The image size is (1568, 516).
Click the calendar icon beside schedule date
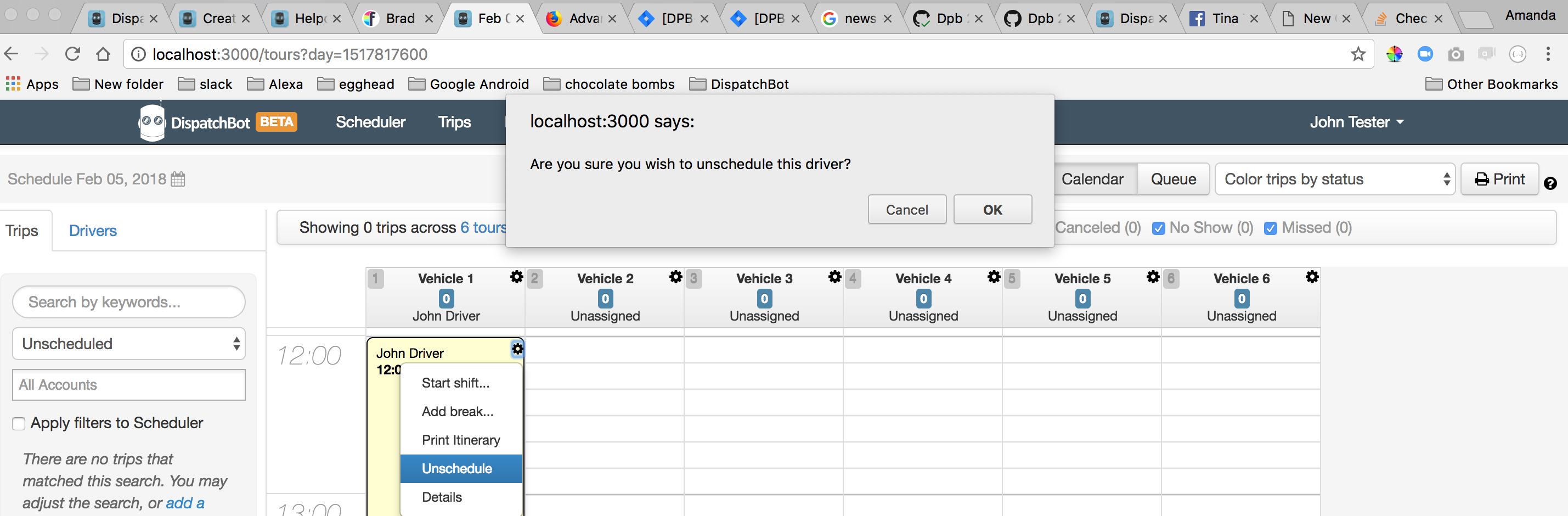tap(178, 179)
